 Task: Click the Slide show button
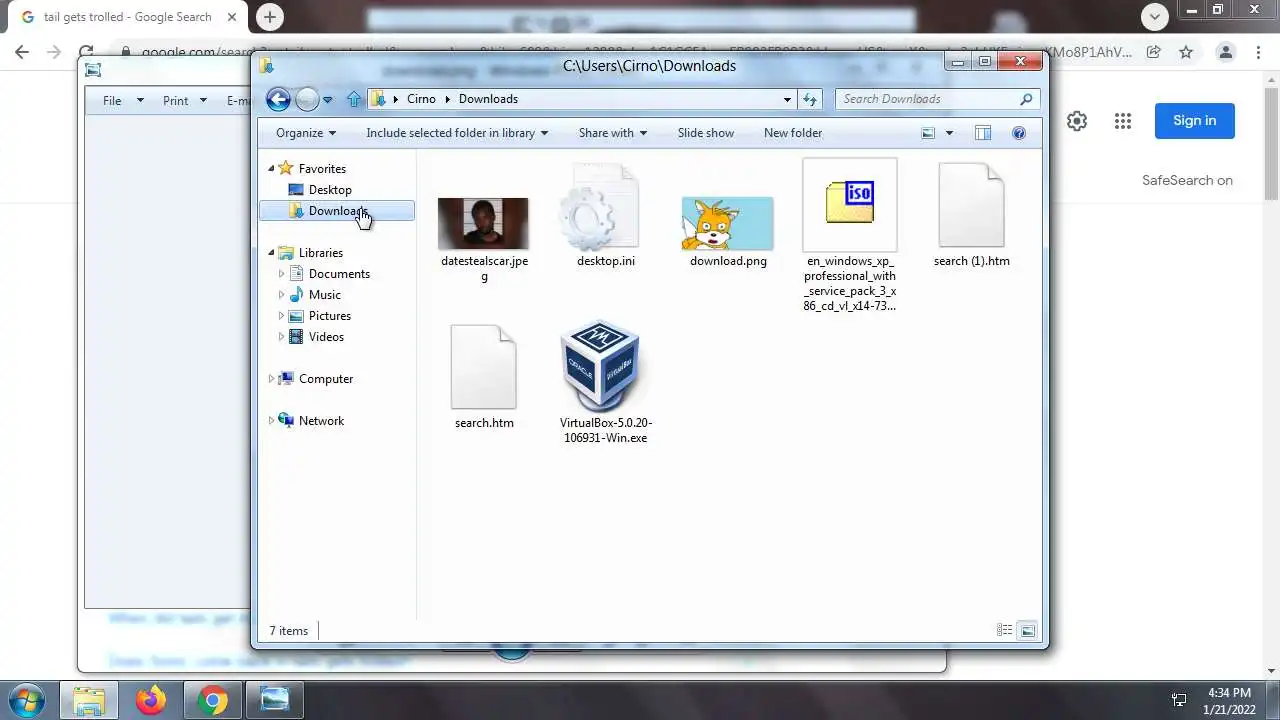[x=706, y=133]
